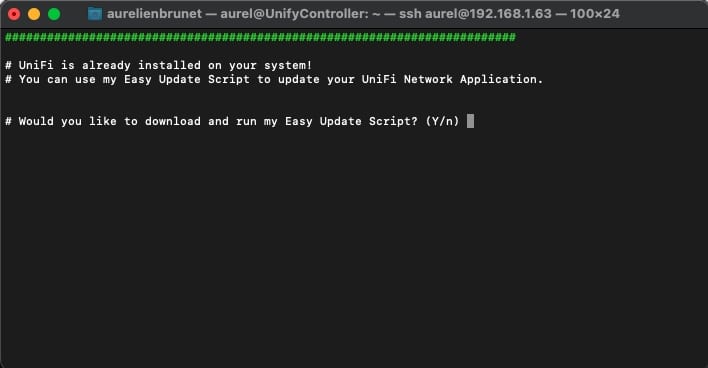The height and width of the screenshot is (368, 708).
Task: Close the terminal window with red button
Action: pyautogui.click(x=14, y=14)
